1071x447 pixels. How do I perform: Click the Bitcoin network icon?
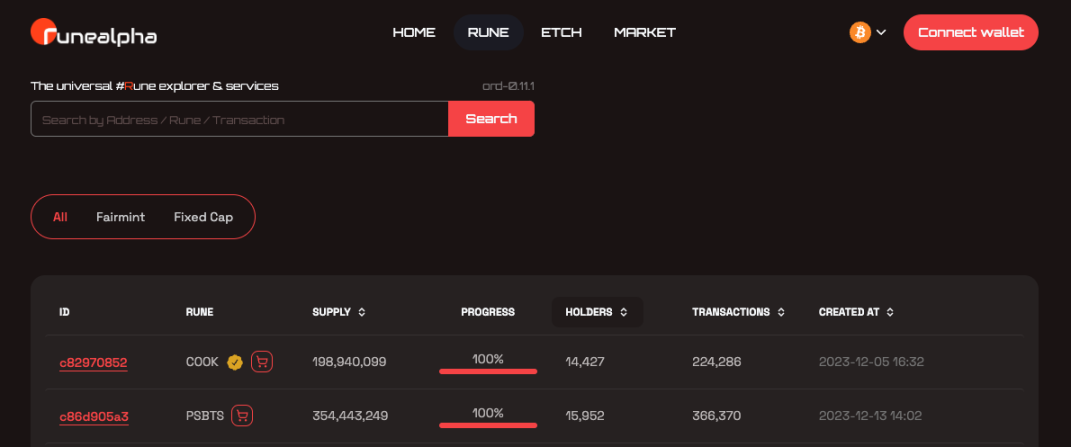[x=860, y=32]
